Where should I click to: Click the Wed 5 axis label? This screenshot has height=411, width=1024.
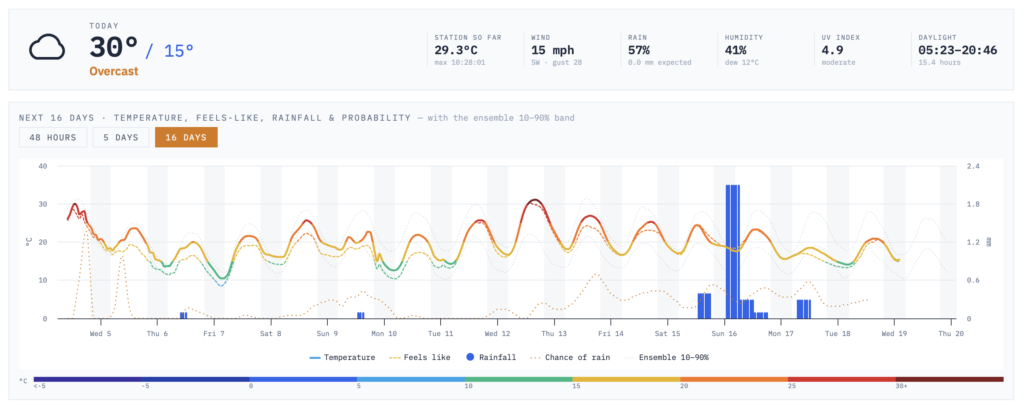point(101,333)
